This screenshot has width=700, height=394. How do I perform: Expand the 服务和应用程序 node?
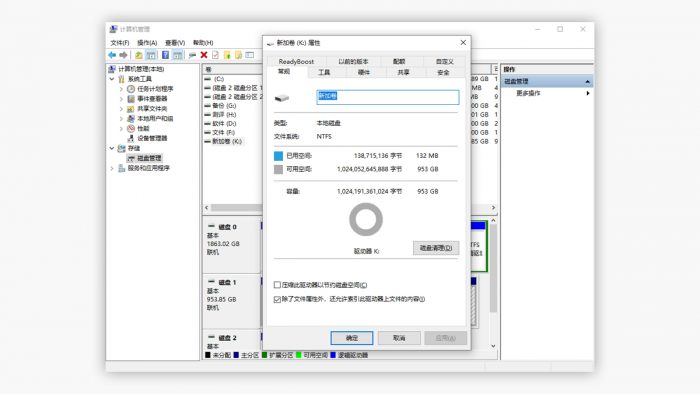coord(112,168)
